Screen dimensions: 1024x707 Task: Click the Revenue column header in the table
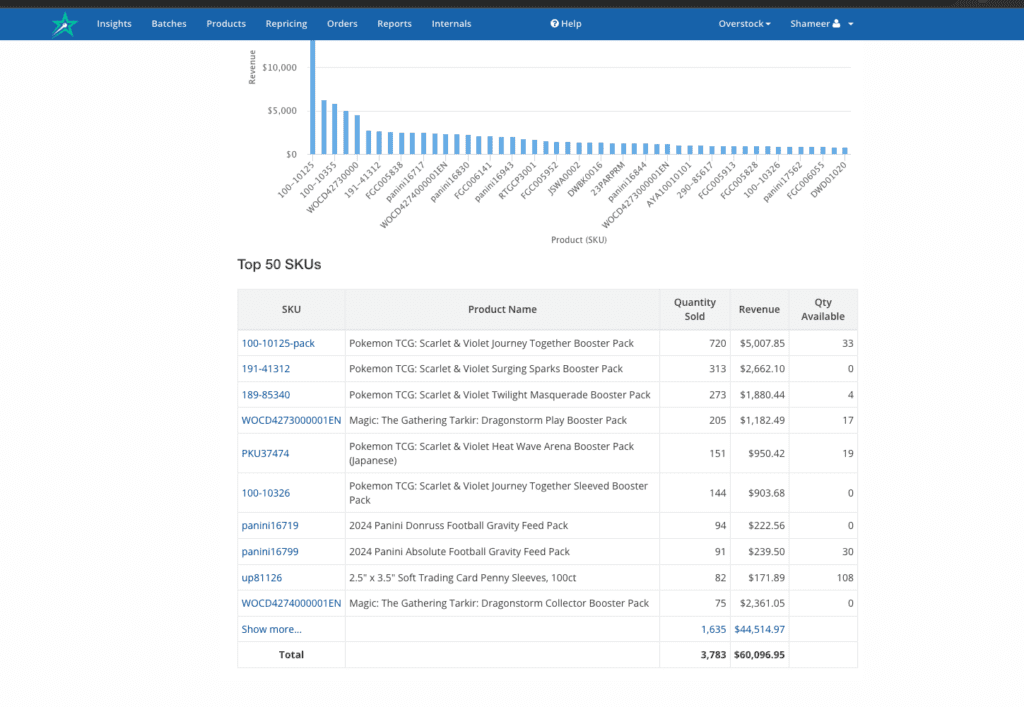pyautogui.click(x=760, y=309)
